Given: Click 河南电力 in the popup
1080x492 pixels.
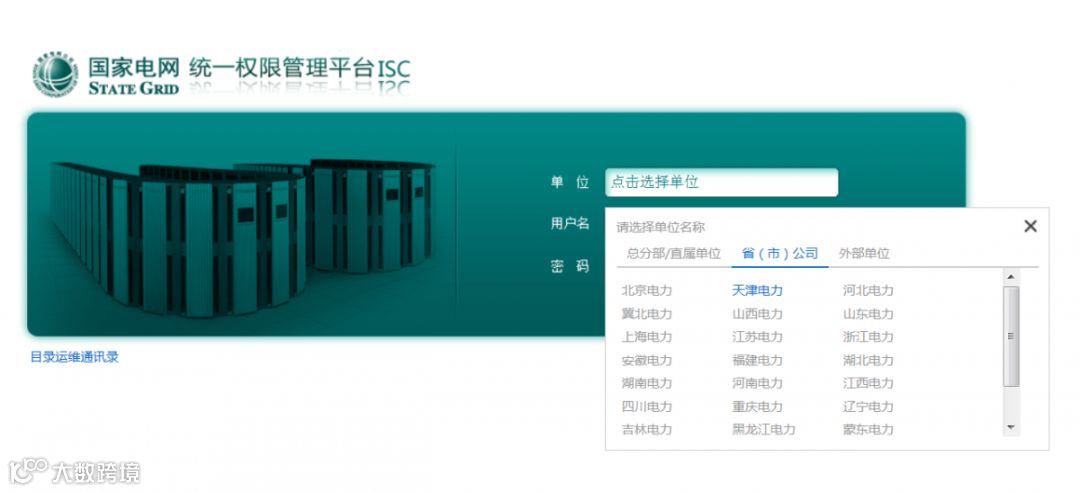Looking at the screenshot, I should point(757,383).
